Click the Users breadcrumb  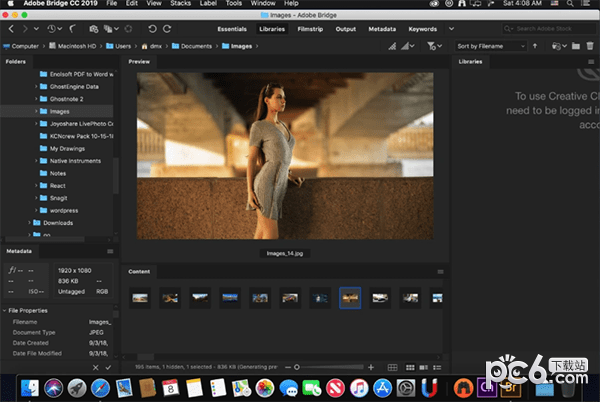(x=118, y=46)
